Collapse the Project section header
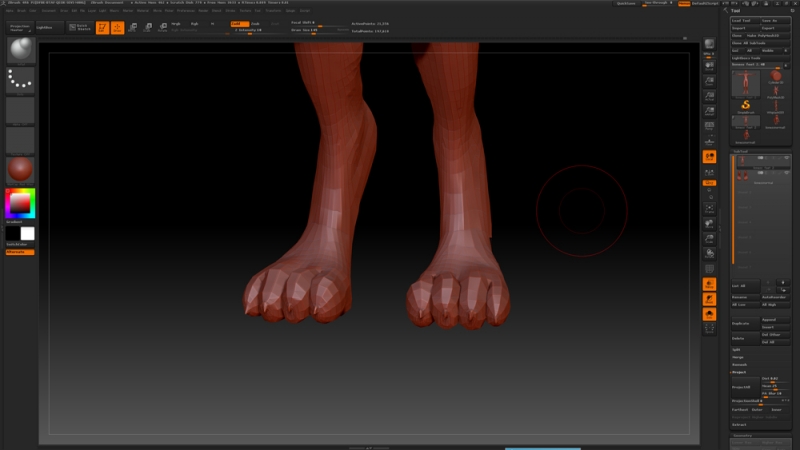The height and width of the screenshot is (450, 800). [739, 371]
